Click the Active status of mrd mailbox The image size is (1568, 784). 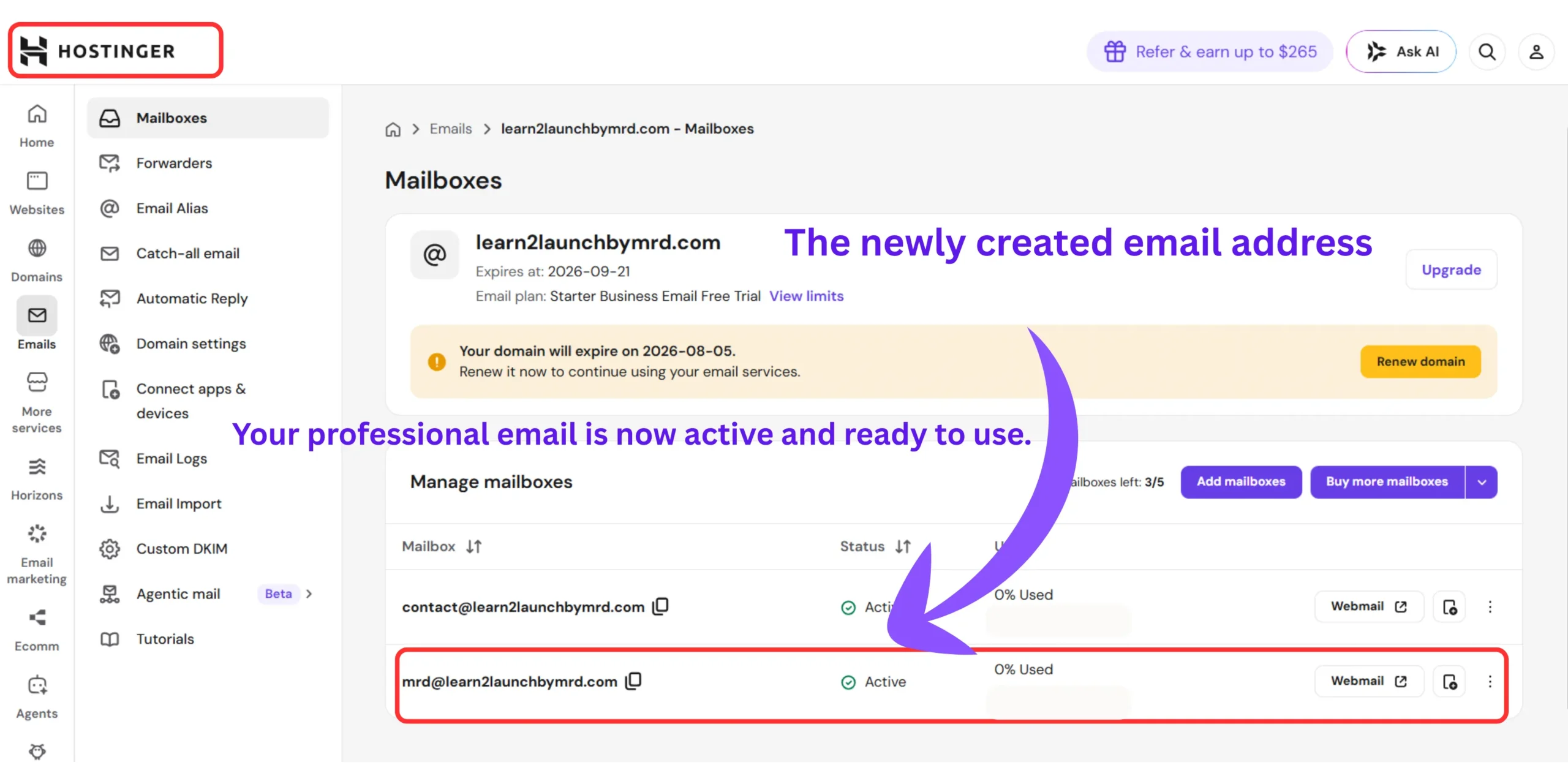coord(873,682)
